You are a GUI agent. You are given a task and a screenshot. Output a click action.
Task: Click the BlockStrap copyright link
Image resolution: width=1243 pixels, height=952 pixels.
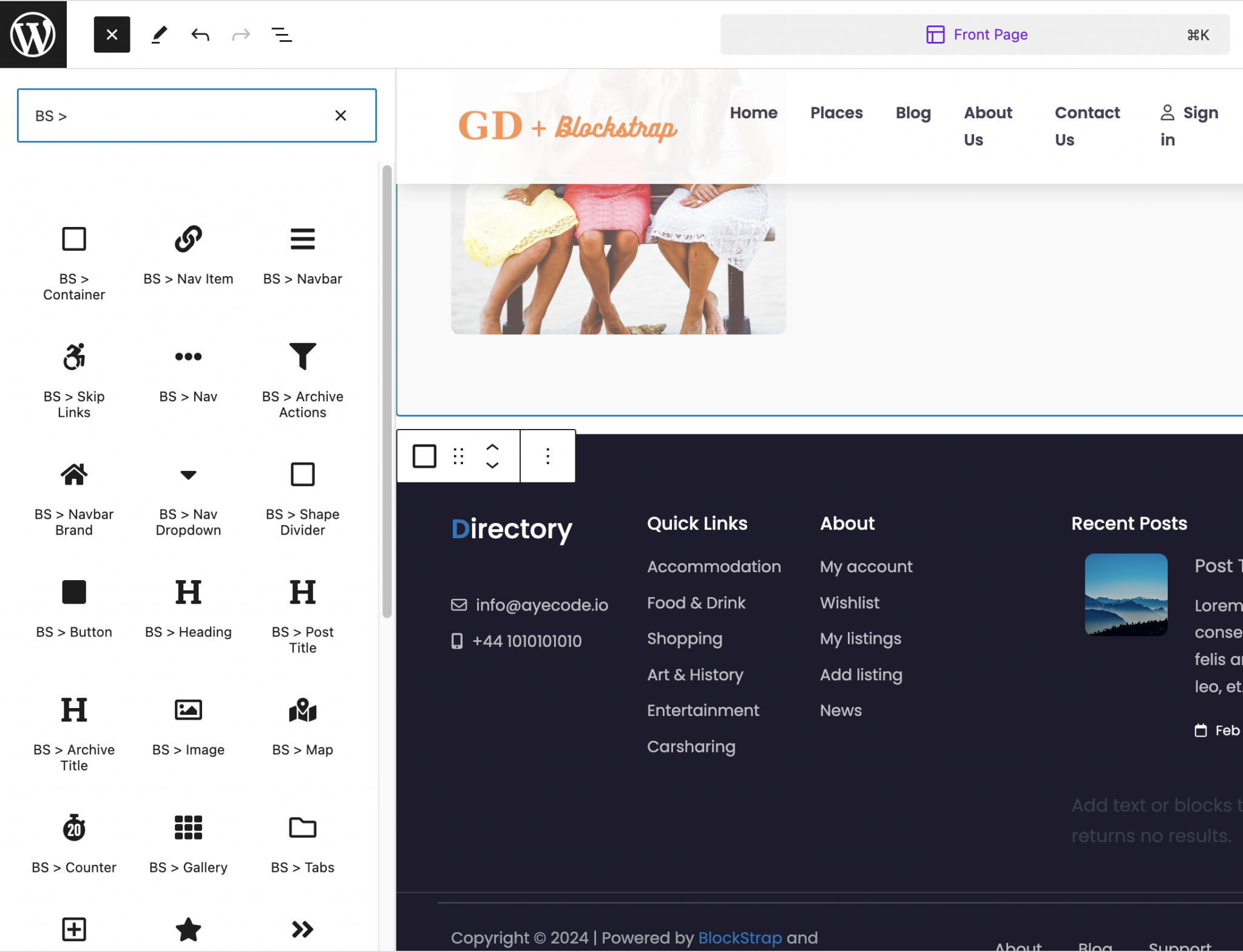[739, 937]
